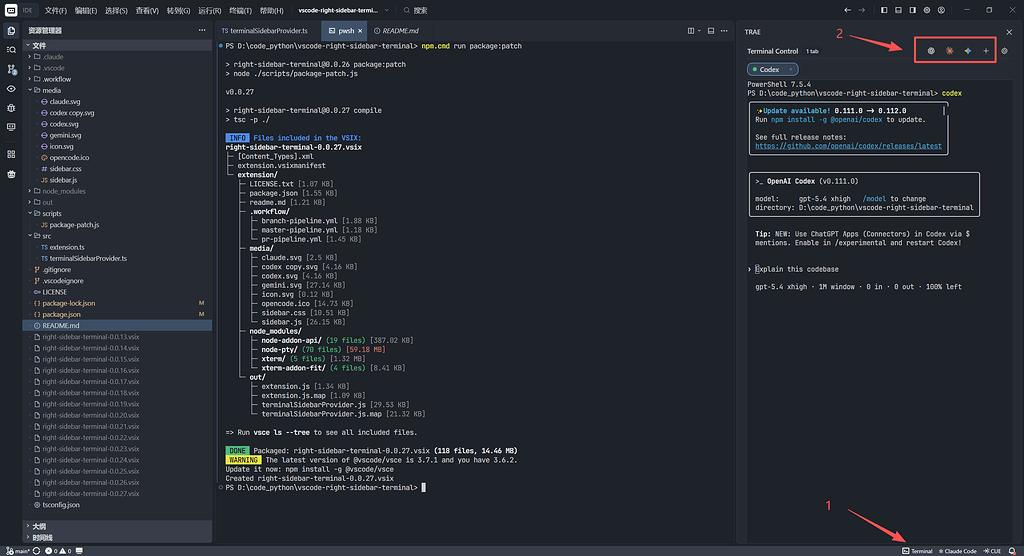
Task: Open the Explorer view in activity bar
Action: click(x=11, y=31)
